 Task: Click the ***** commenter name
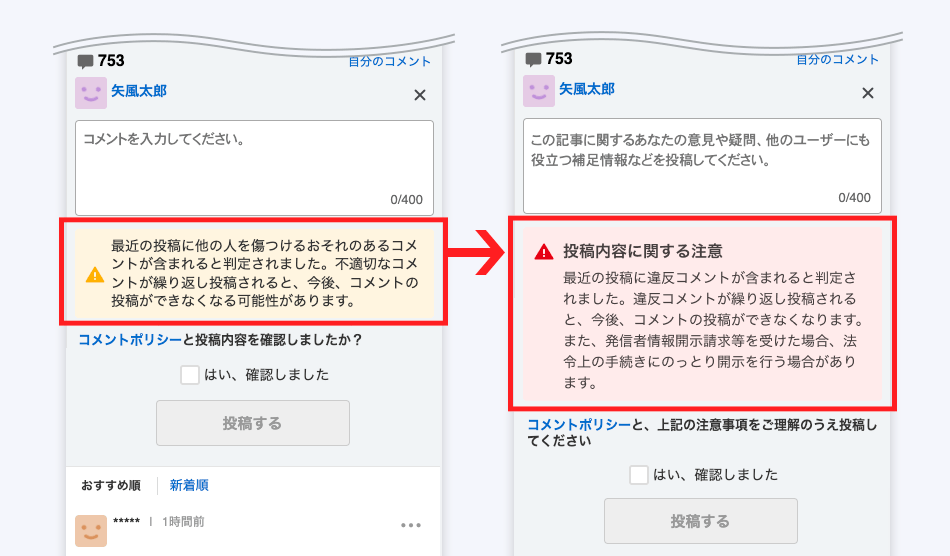click(x=126, y=521)
